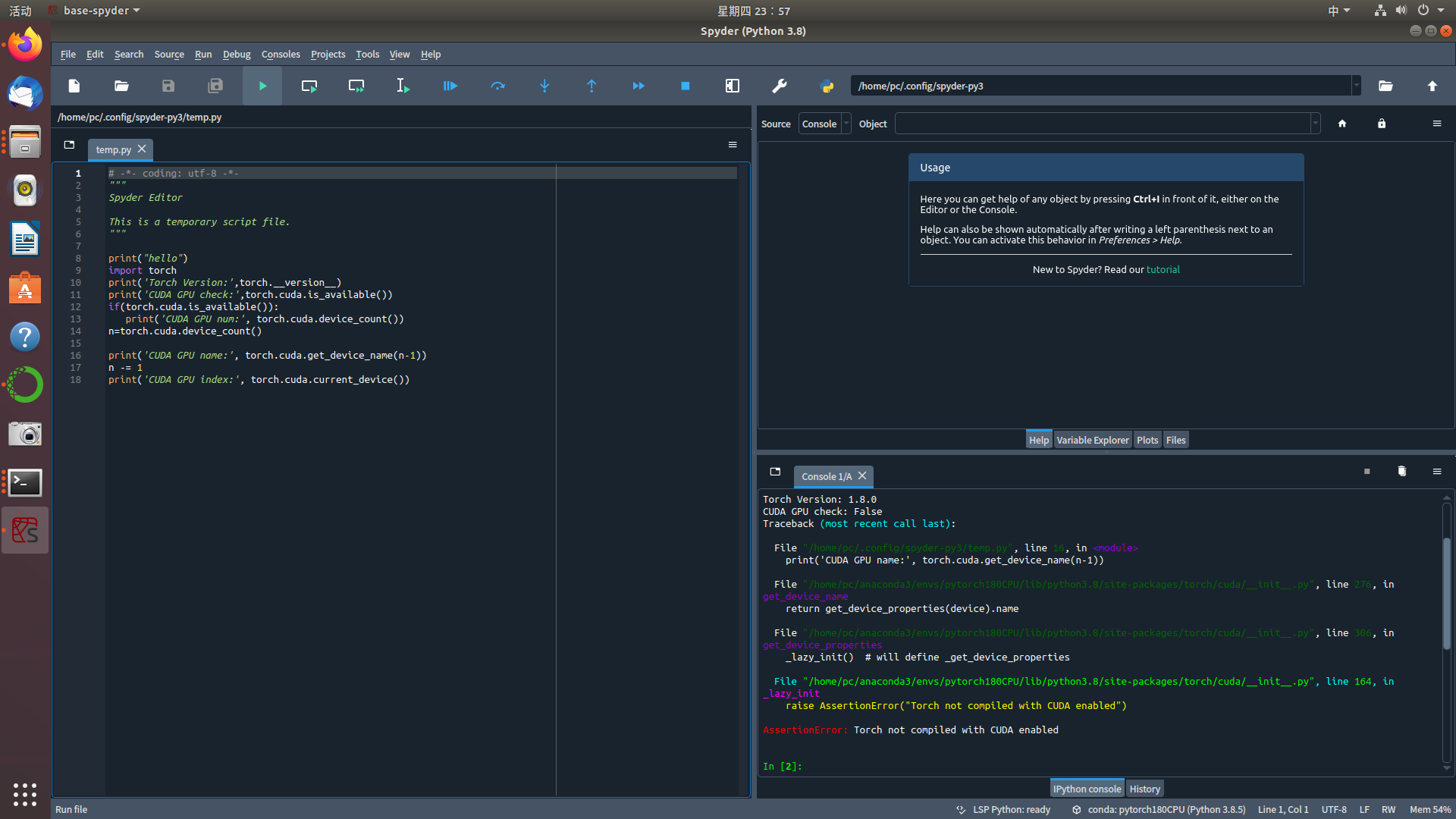Open the File menu
The image size is (1456, 819).
pos(68,54)
